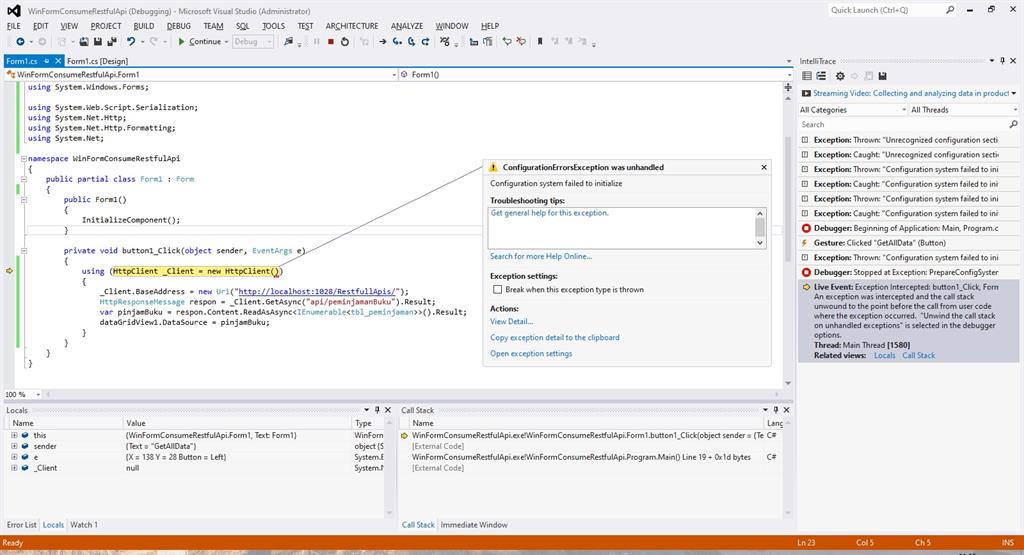This screenshot has height=555, width=1024.
Task: Click in the IntelliTrace Search field
Action: coord(903,124)
